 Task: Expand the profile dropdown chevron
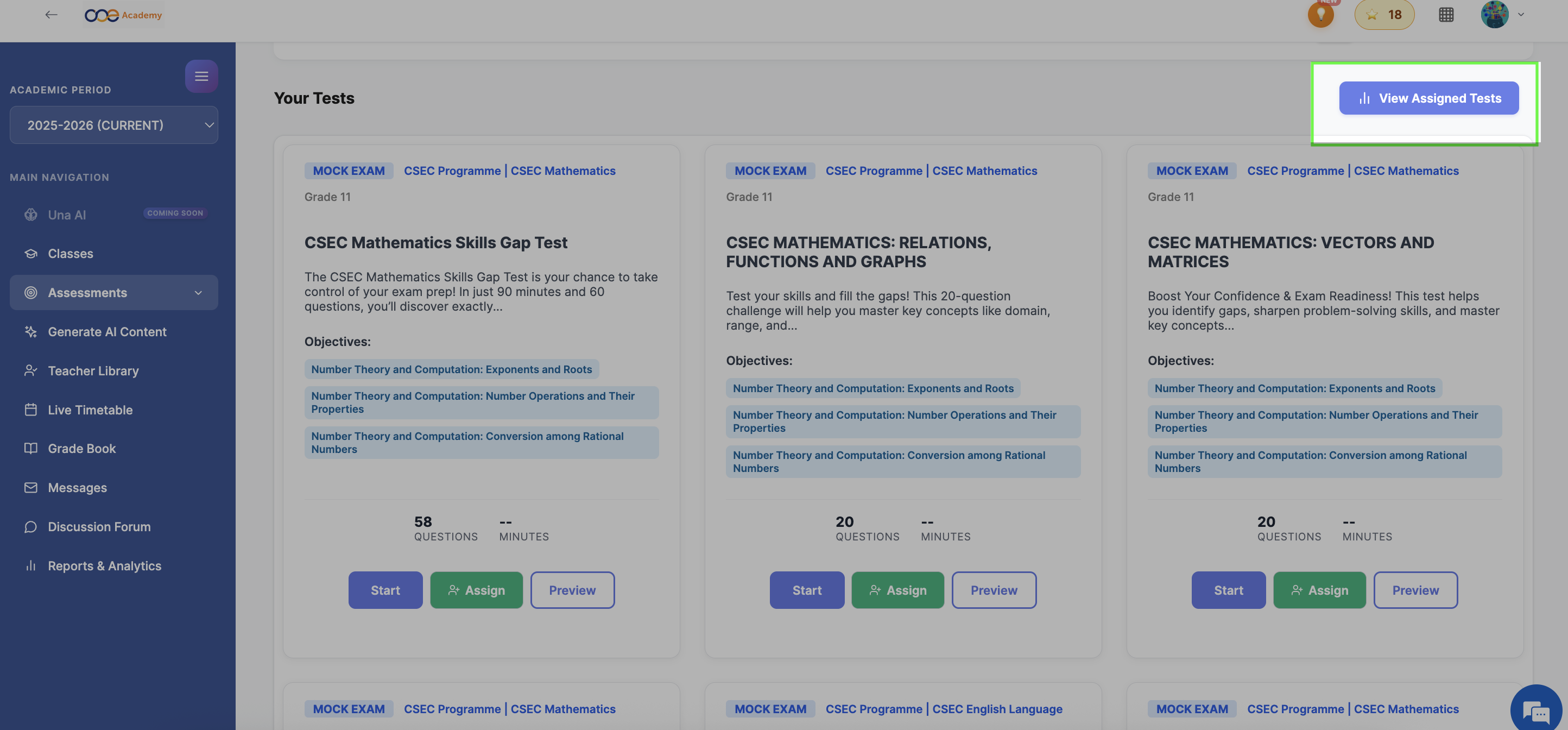1521,15
